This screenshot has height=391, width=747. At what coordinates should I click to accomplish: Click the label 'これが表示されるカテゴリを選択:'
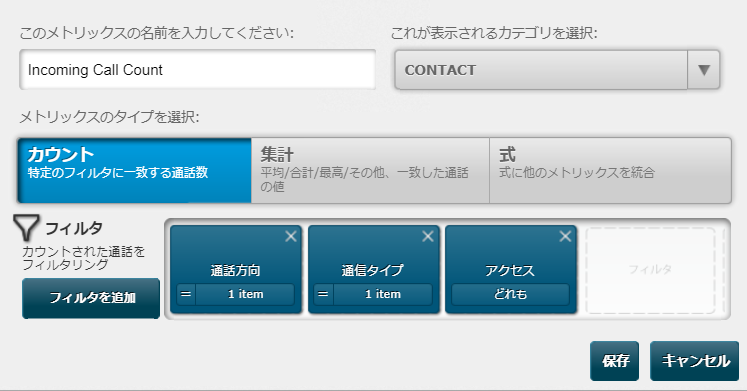pos(494,33)
